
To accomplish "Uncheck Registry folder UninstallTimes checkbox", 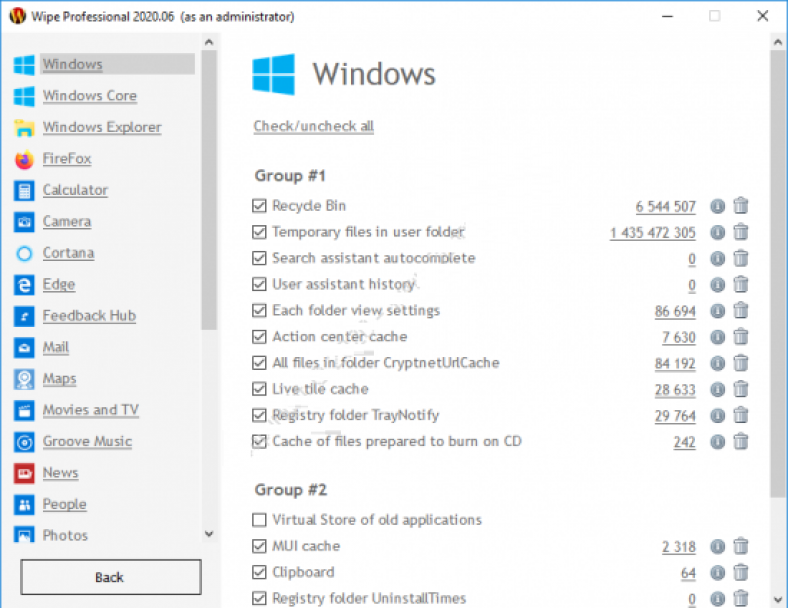I will pyautogui.click(x=259, y=598).
